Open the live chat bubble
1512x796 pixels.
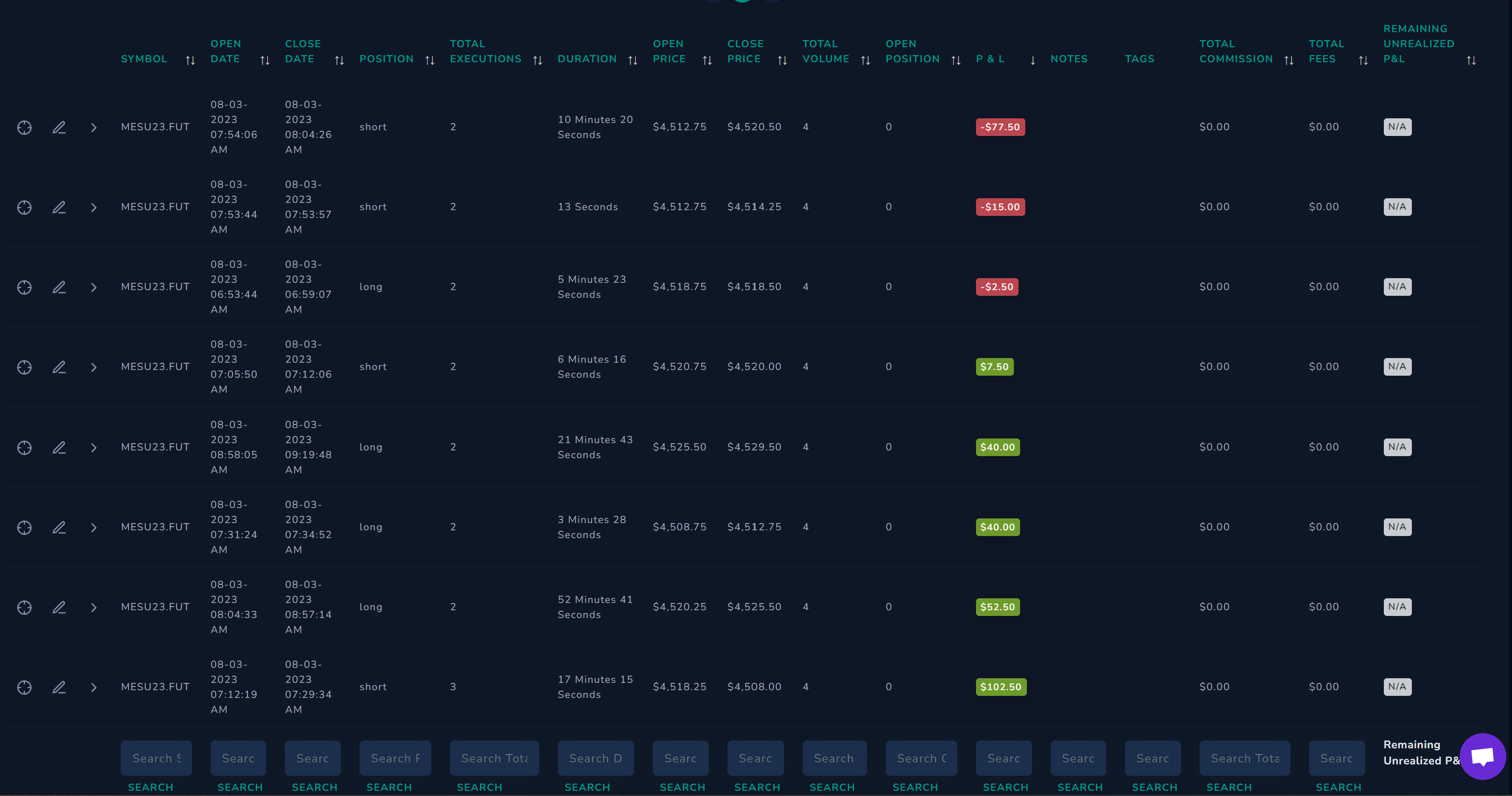pyautogui.click(x=1482, y=756)
